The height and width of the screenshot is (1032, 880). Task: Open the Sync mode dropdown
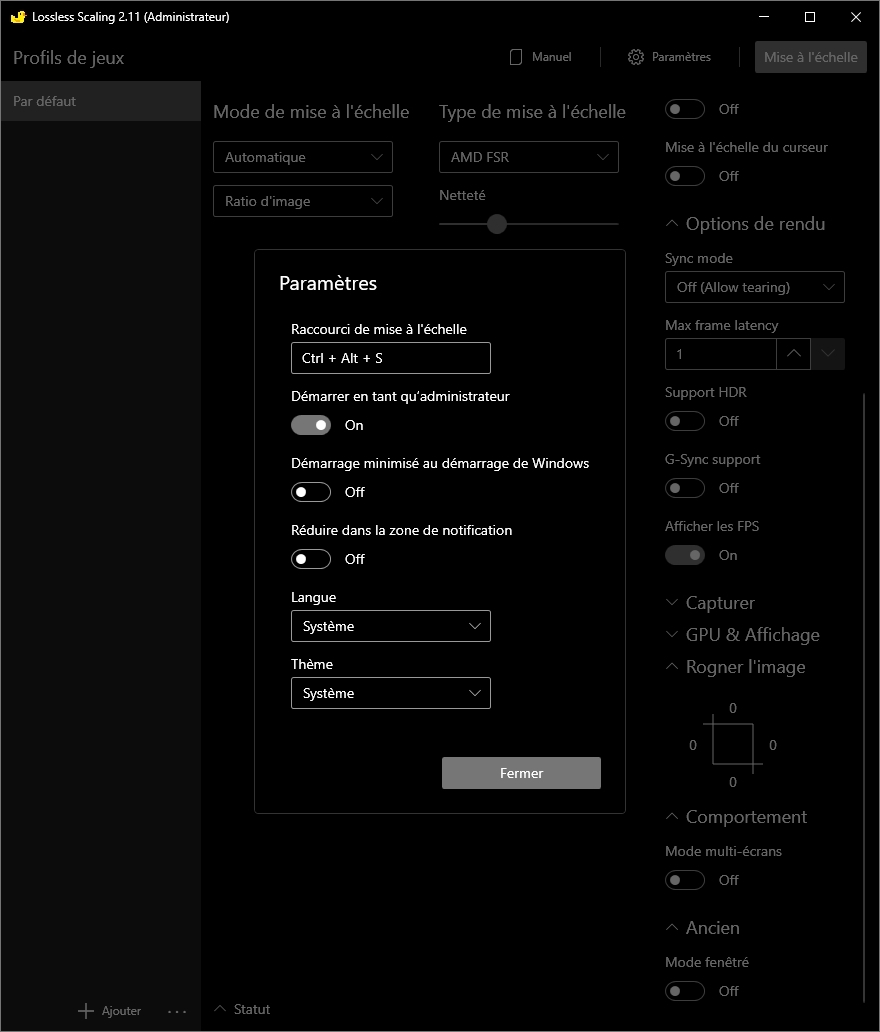coord(754,288)
